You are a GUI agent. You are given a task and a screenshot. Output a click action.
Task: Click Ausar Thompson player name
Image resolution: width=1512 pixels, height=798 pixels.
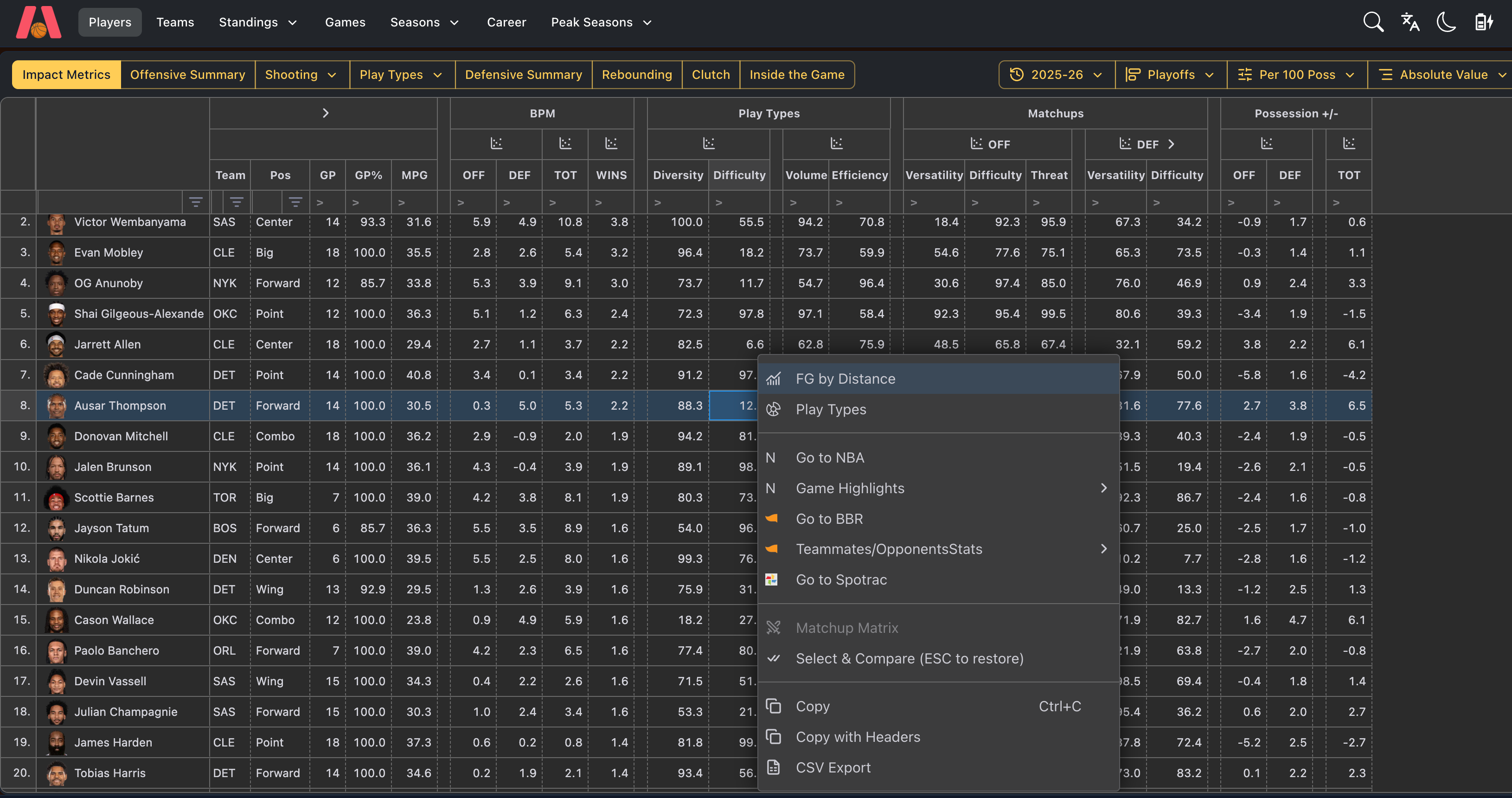pyautogui.click(x=120, y=406)
